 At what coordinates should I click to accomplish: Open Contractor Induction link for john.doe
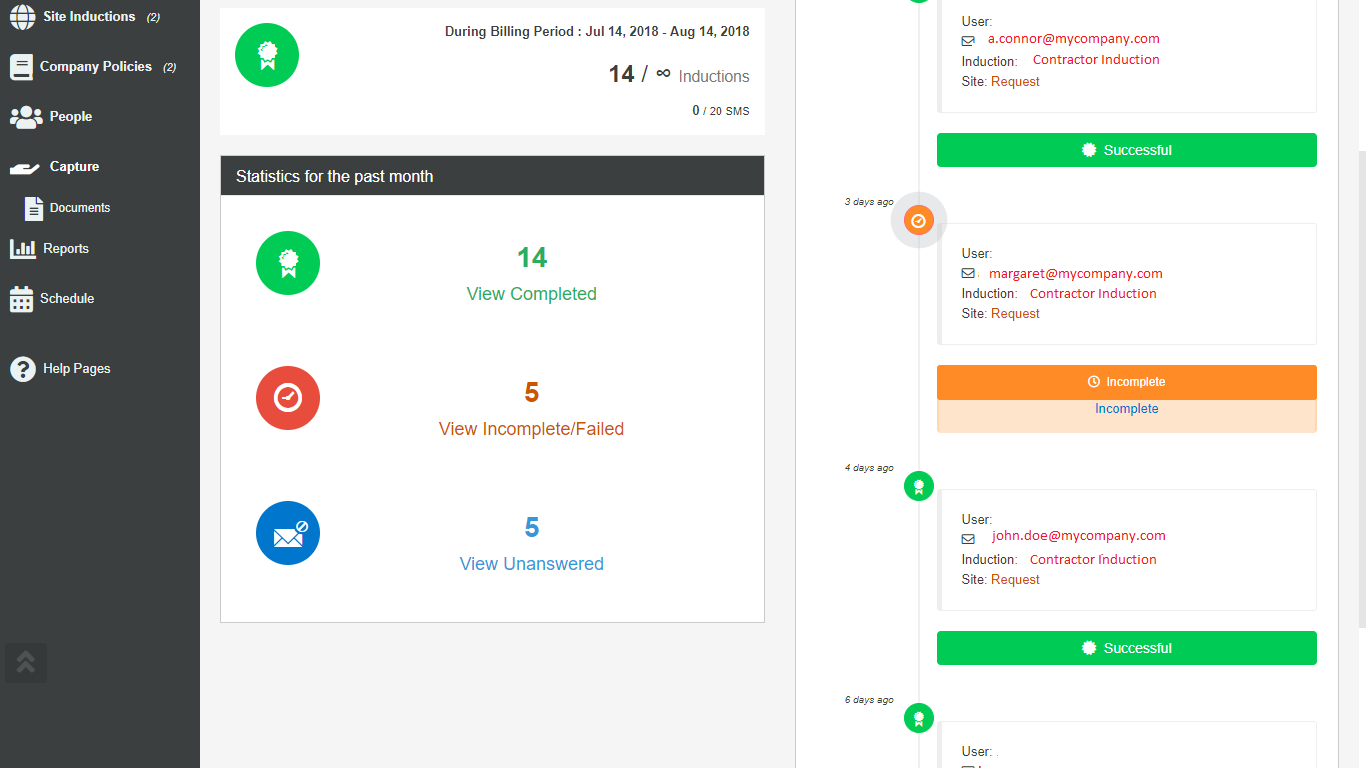[x=1093, y=560]
